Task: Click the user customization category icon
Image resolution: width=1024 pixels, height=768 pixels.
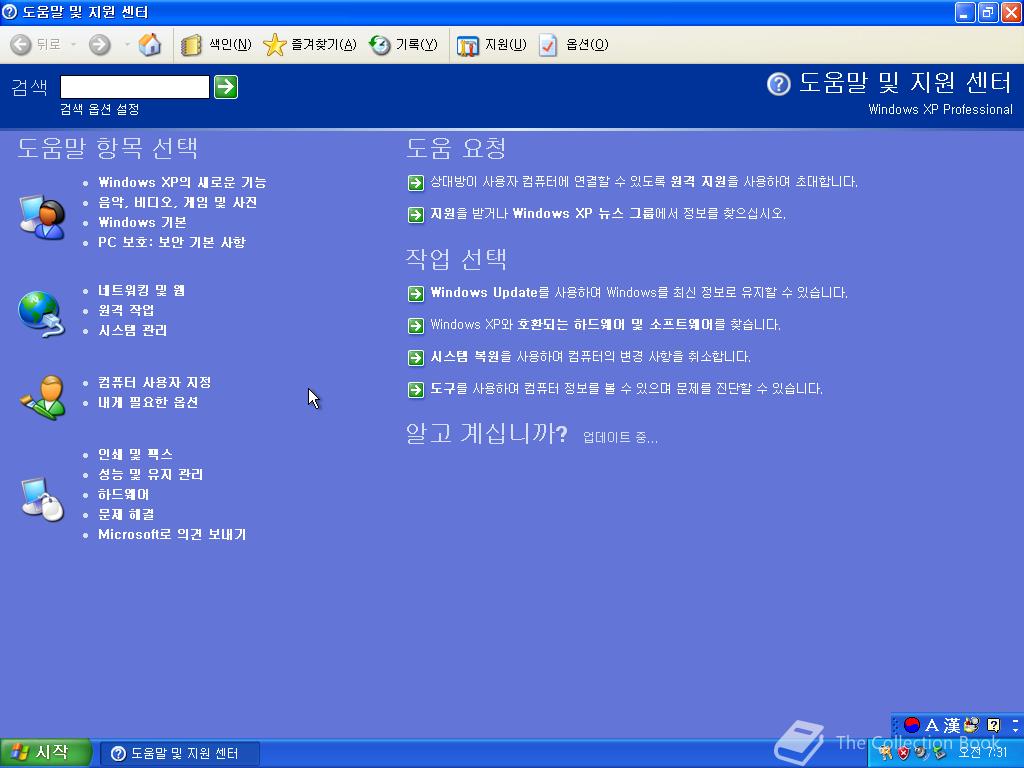Action: 43,396
